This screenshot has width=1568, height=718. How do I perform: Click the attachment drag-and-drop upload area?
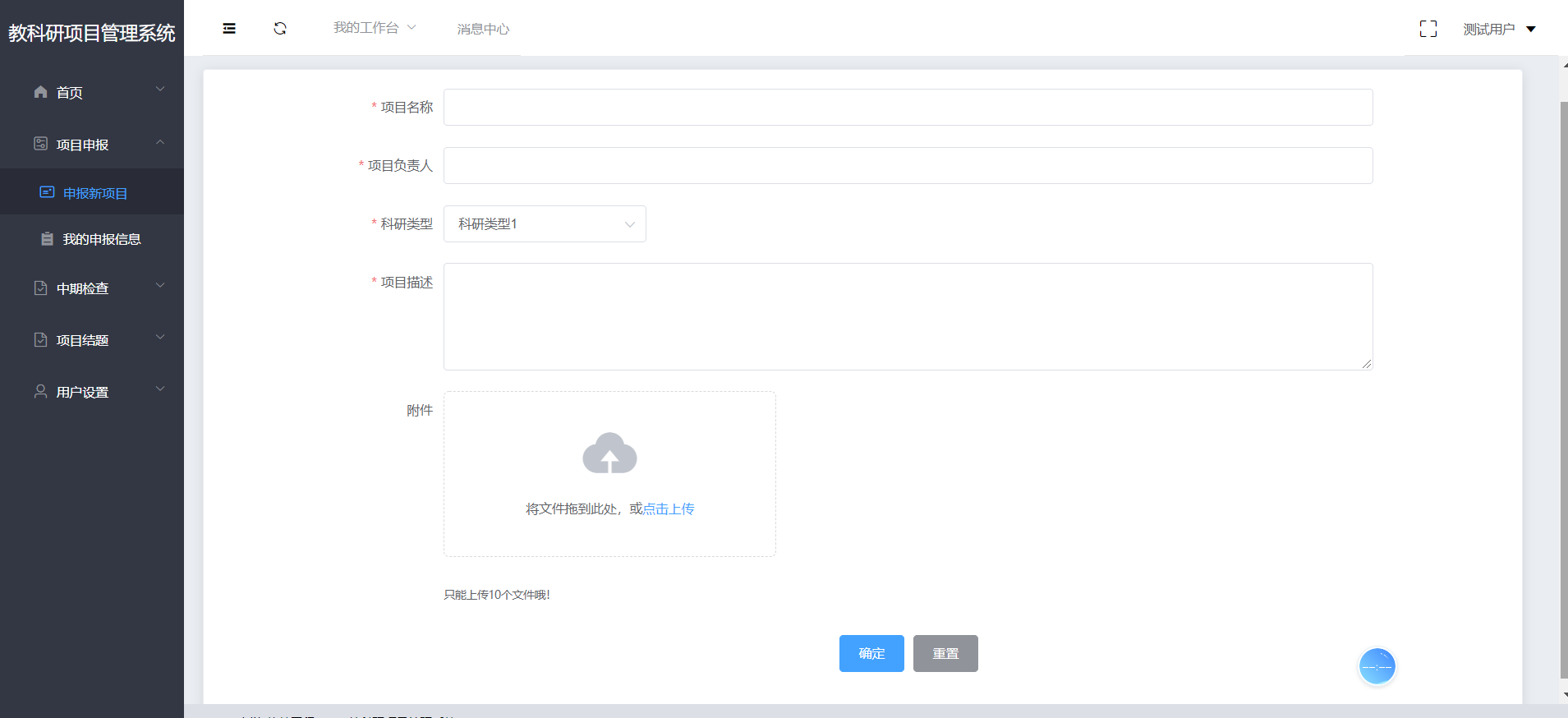(609, 474)
